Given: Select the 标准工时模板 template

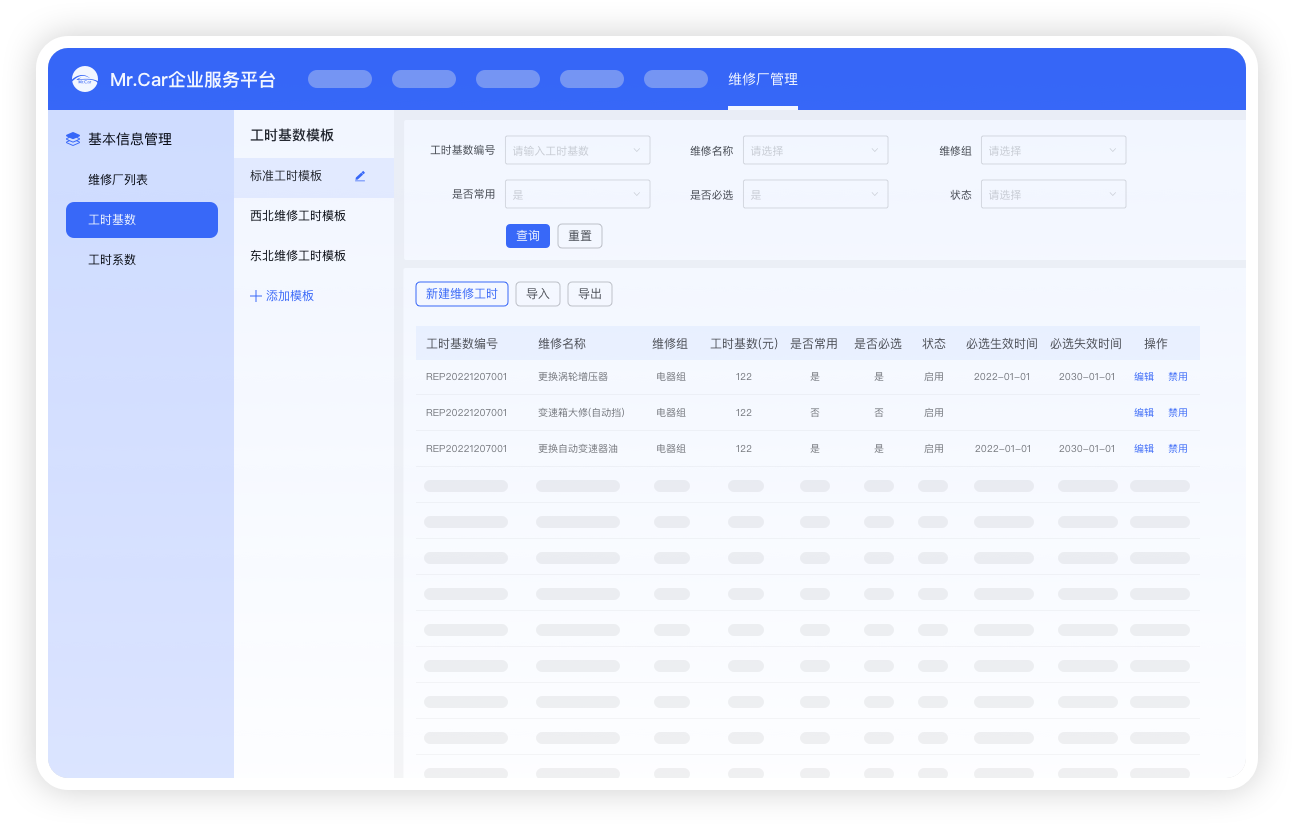Looking at the screenshot, I should (x=314, y=176).
